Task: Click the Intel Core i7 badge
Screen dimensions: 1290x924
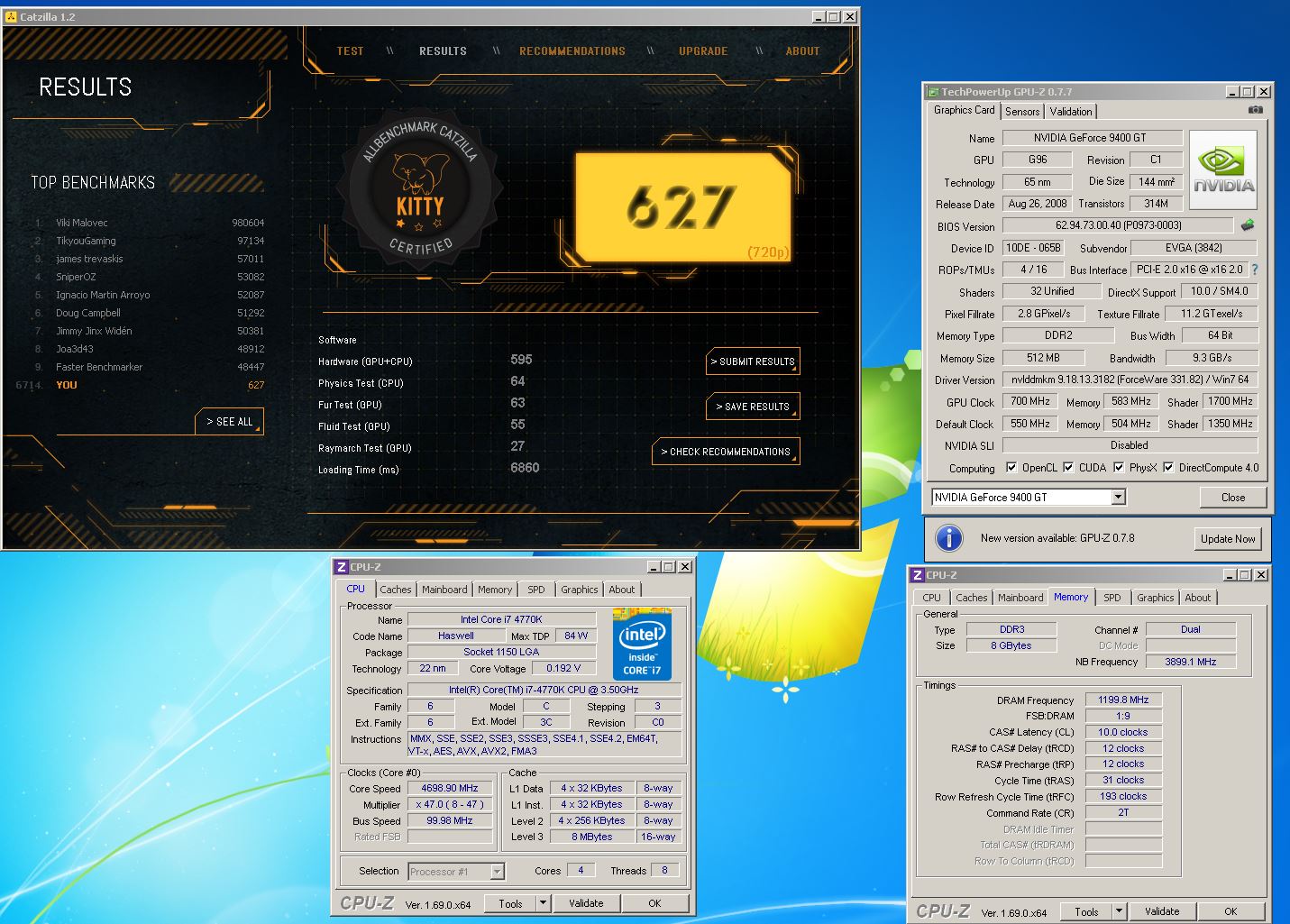Action: click(x=642, y=644)
